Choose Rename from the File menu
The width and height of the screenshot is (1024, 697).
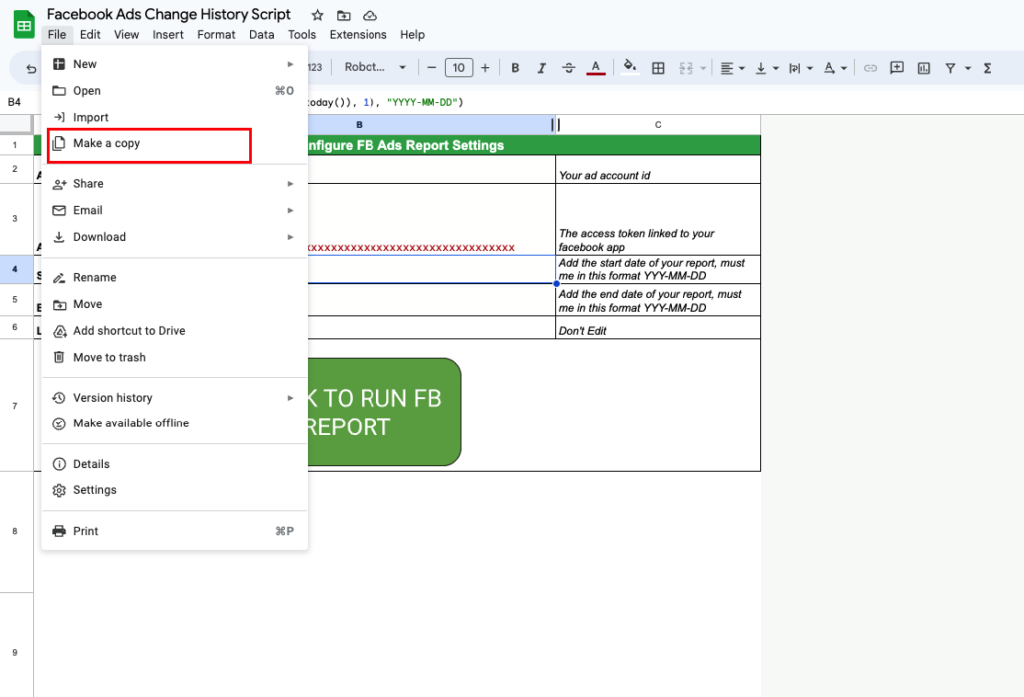pyautogui.click(x=174, y=278)
